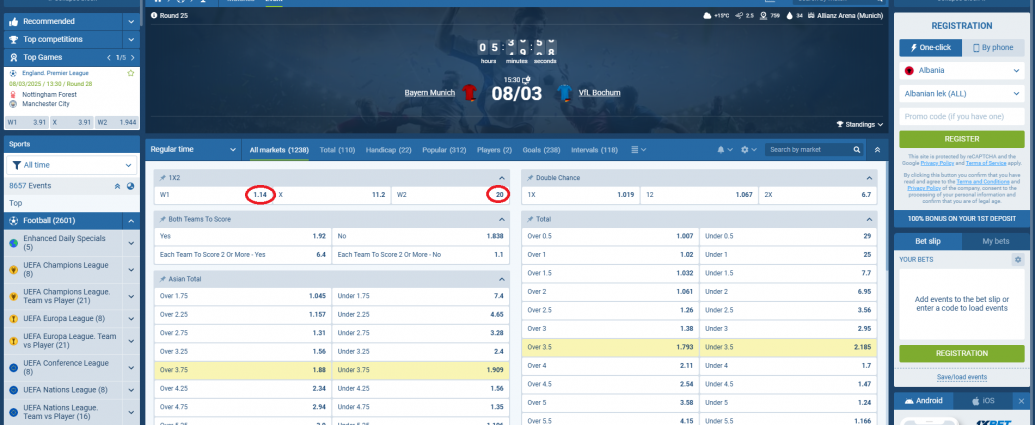Switch to Popular (312) tab
1035x425 pixels.
click(444, 150)
